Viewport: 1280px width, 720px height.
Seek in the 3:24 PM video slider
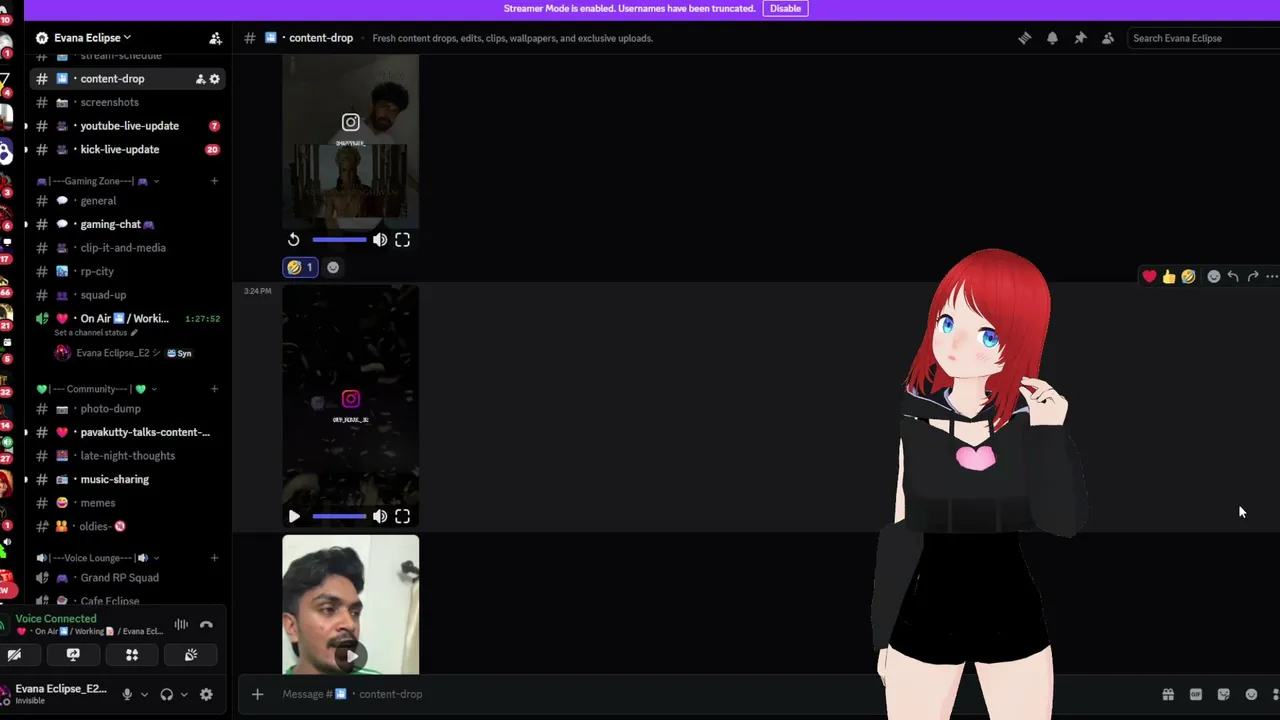[339, 517]
